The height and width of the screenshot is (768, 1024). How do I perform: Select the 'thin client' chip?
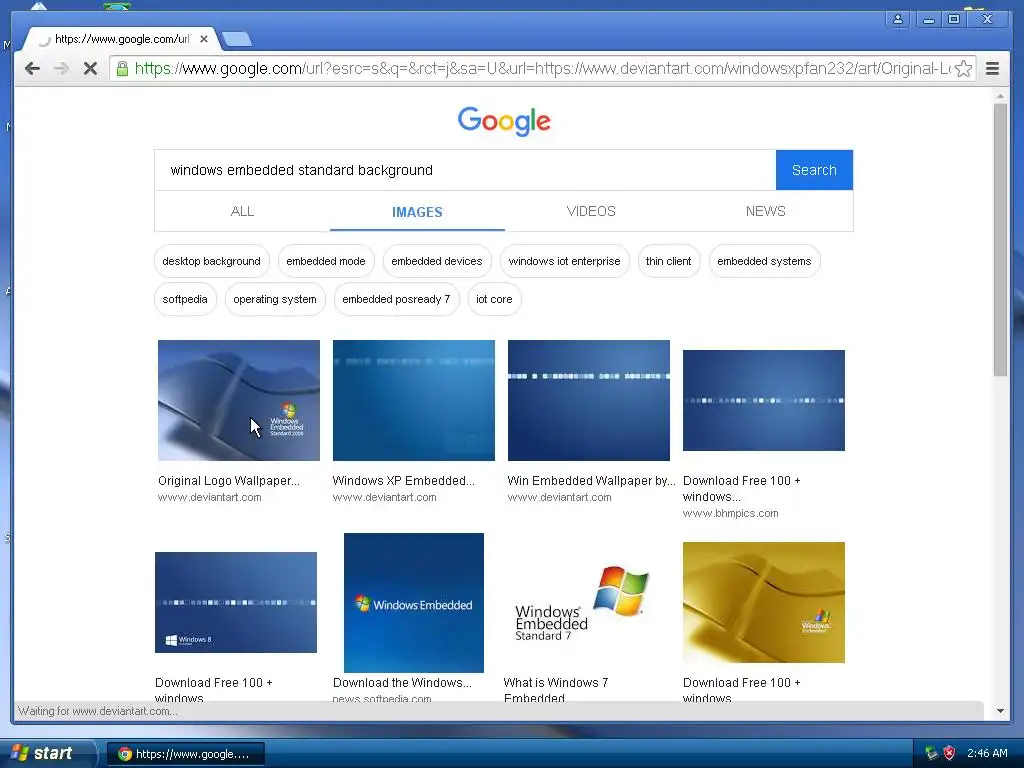[x=668, y=261]
